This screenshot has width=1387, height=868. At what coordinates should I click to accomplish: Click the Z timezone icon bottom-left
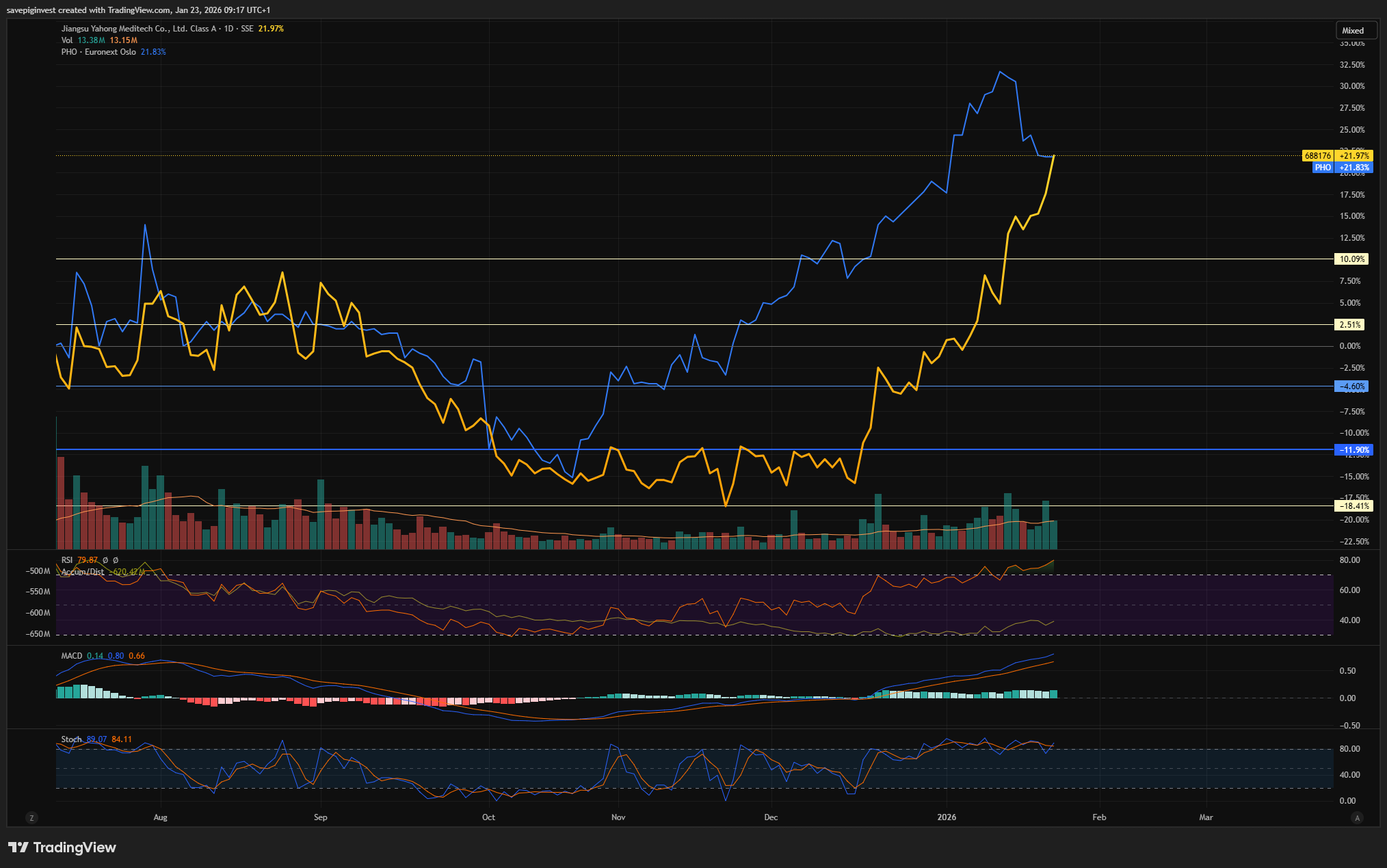point(31,817)
